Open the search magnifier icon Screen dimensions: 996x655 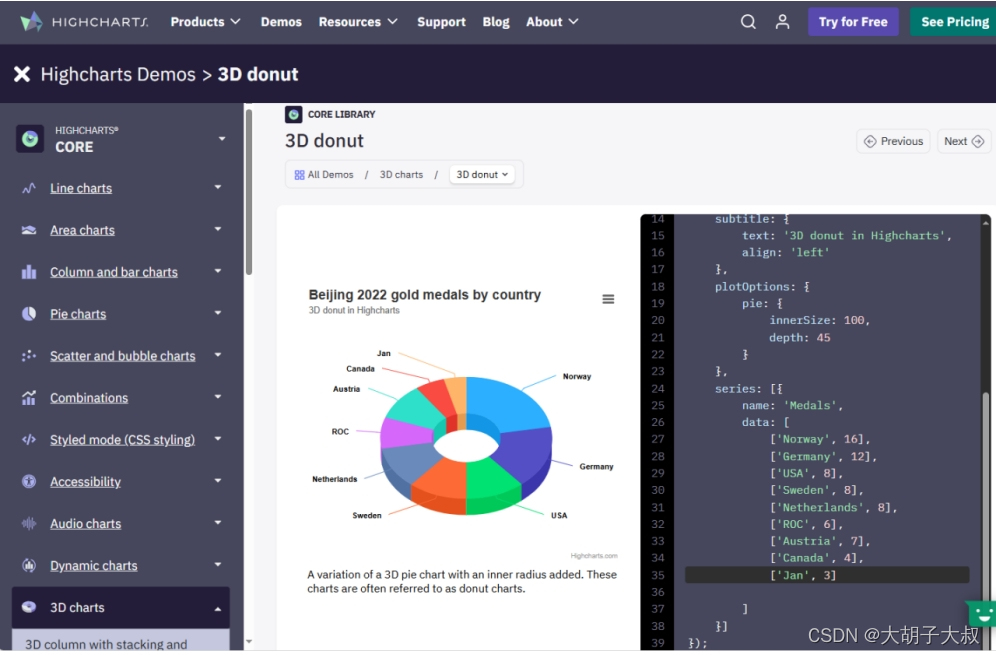click(748, 22)
